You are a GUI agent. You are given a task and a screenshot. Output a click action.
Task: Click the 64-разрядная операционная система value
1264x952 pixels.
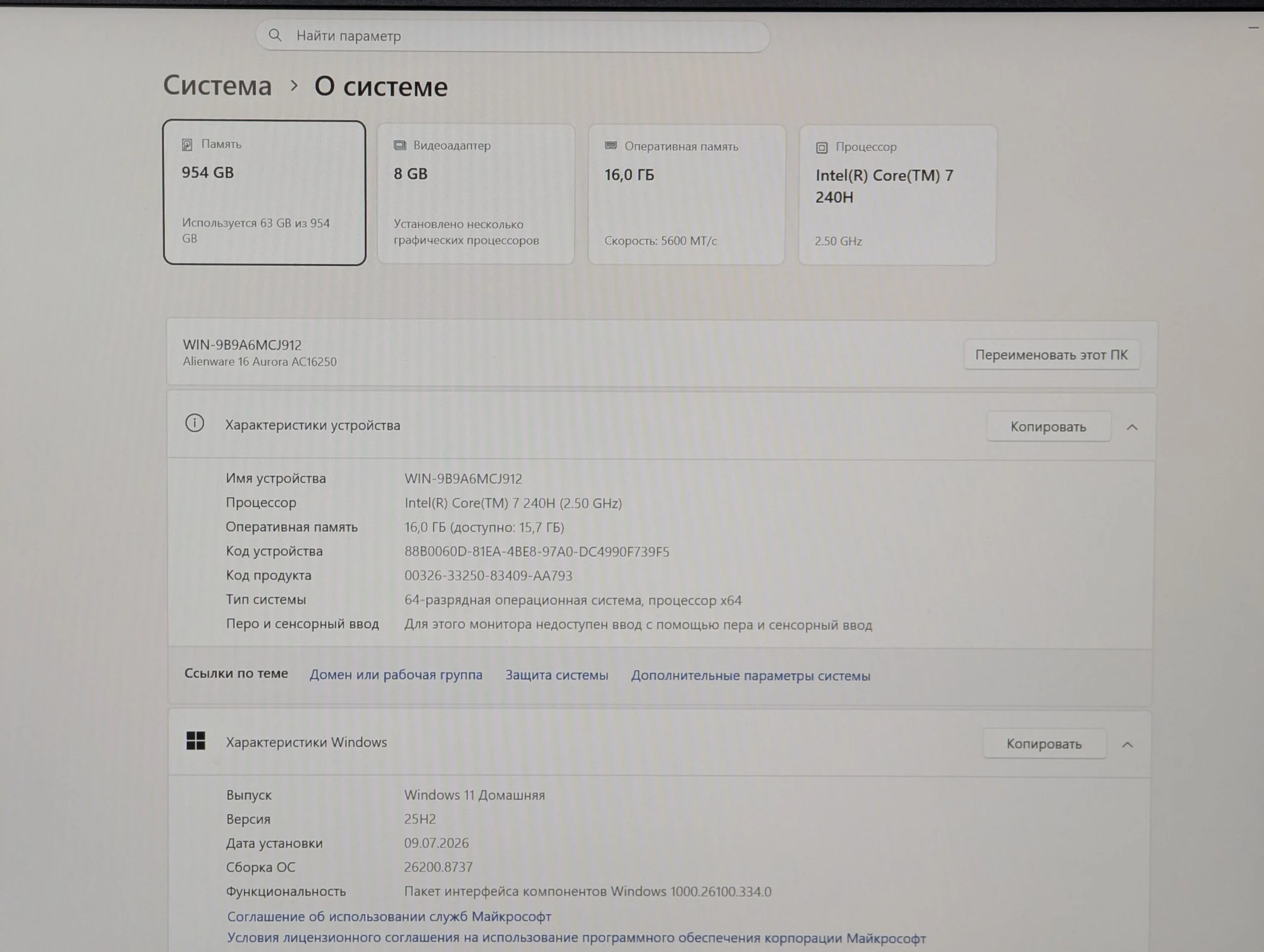tap(573, 600)
